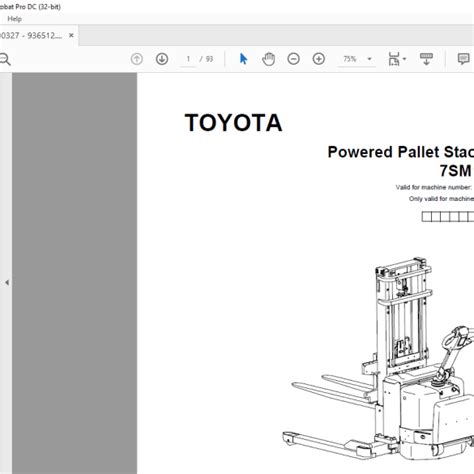Expand the left navigation pane arrow
The height and width of the screenshot is (474, 474).
point(7,282)
